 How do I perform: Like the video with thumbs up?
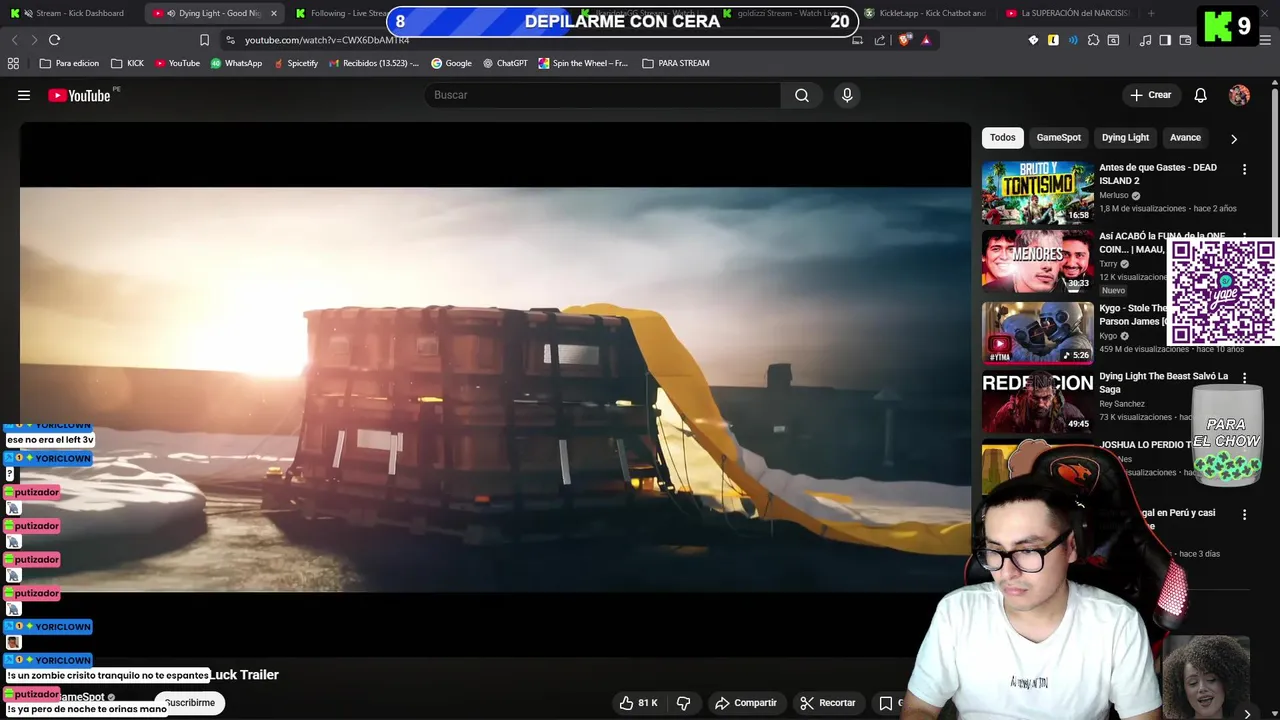coord(638,703)
